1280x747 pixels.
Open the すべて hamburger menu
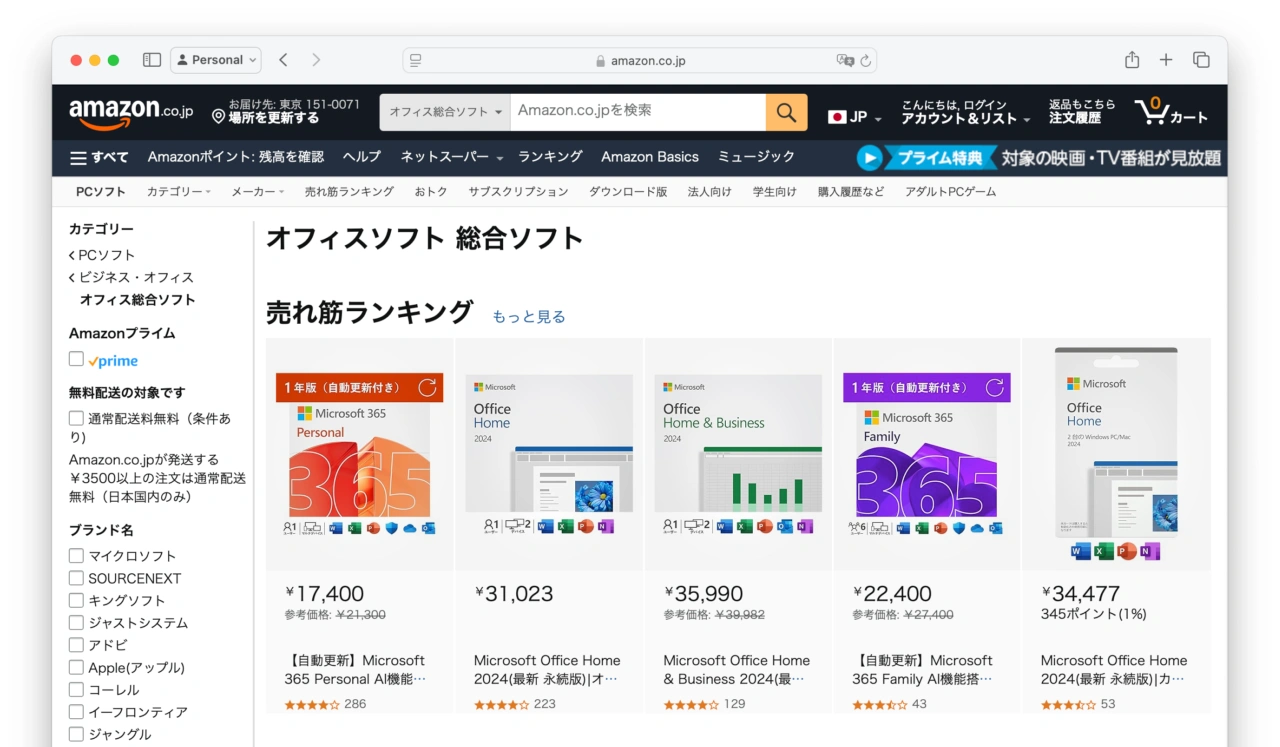[x=99, y=157]
